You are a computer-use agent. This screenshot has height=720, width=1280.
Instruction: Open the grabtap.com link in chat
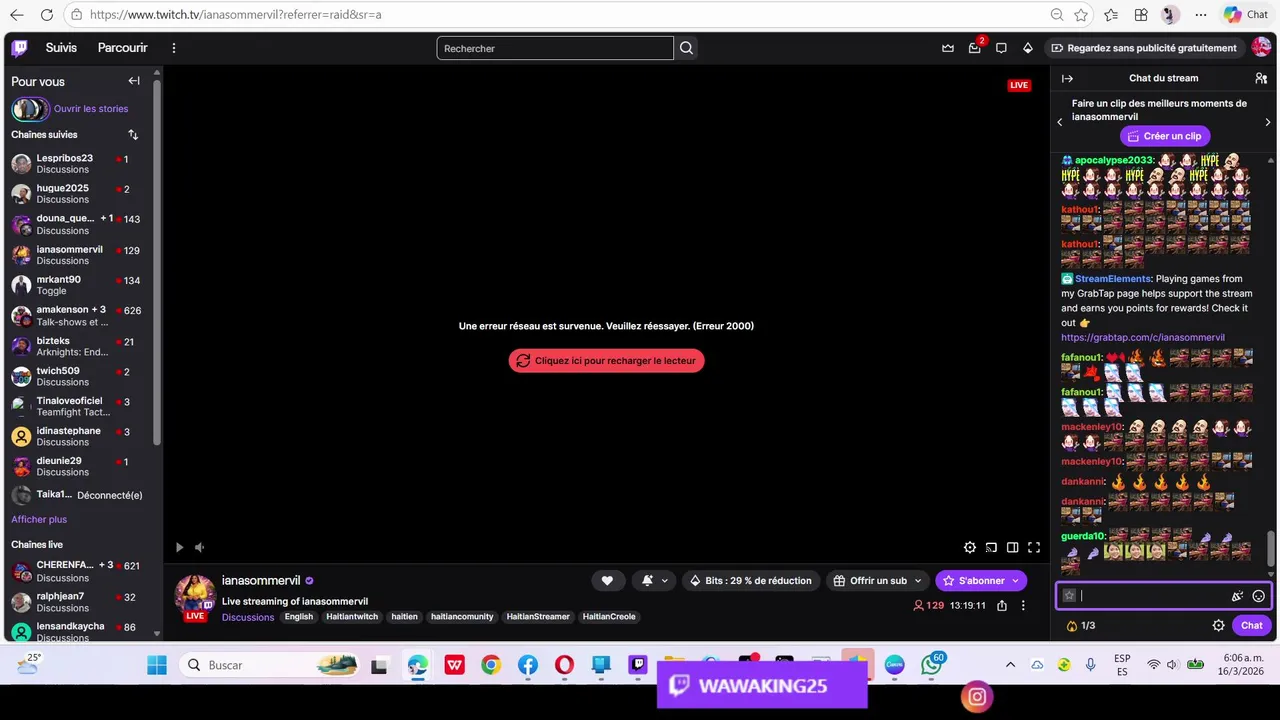pos(1143,338)
